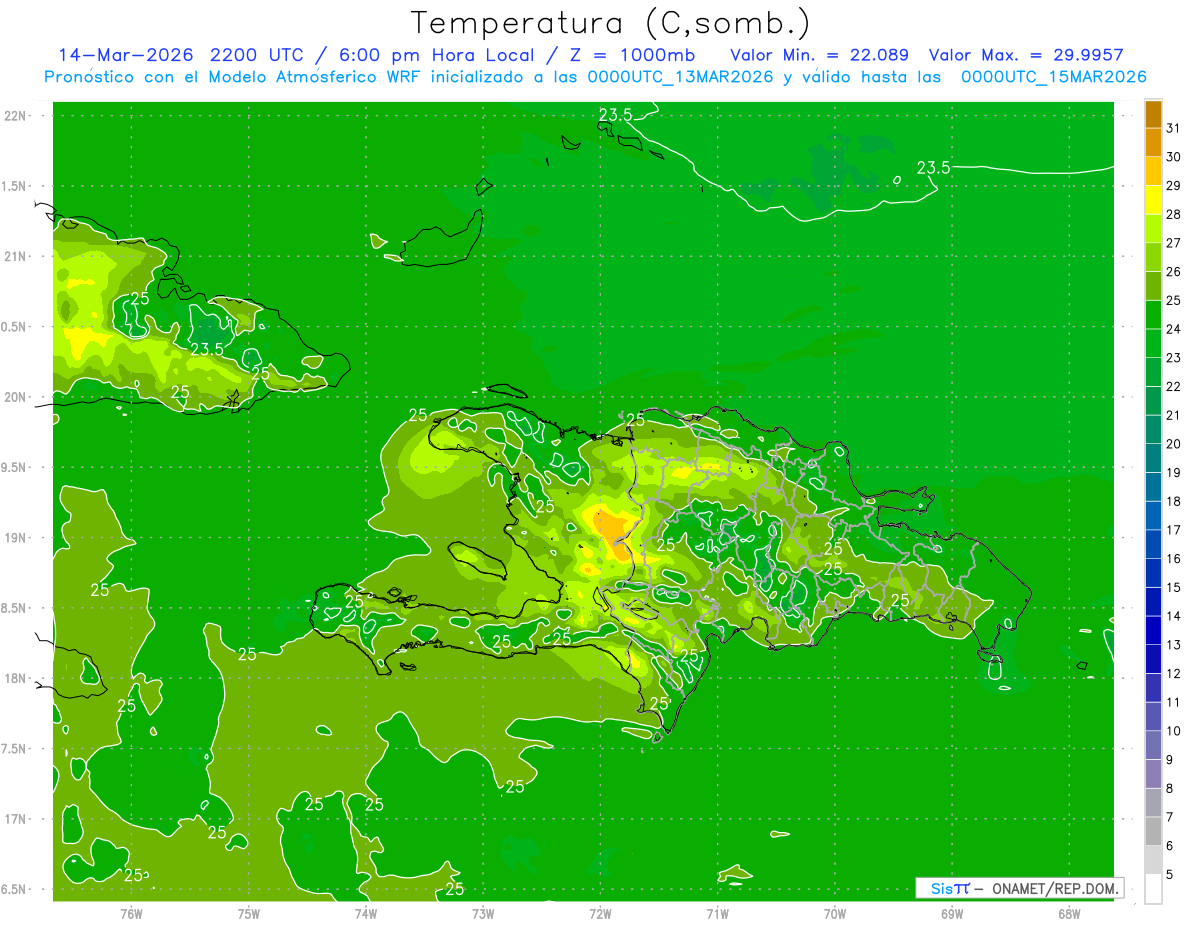Click the "19N" latitude axis label
The height and width of the screenshot is (927, 1200).
point(15,538)
